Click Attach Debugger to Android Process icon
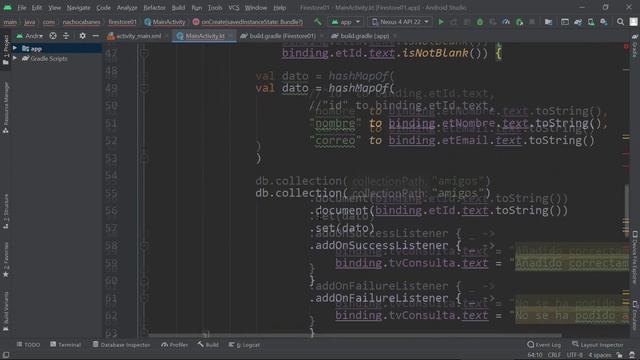The height and width of the screenshot is (360, 640). click(x=520, y=22)
